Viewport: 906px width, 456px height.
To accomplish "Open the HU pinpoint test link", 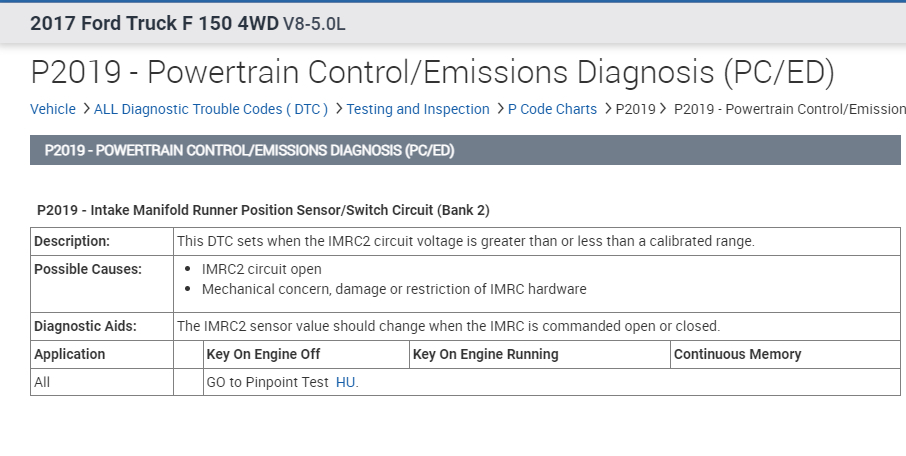I will [x=345, y=382].
